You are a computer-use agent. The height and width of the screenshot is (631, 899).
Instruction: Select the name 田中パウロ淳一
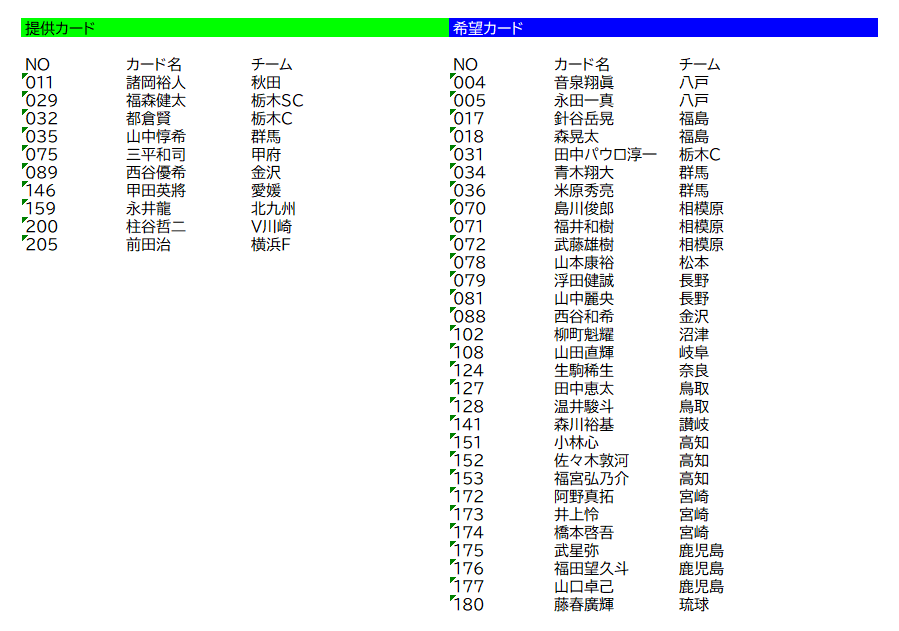pos(605,155)
